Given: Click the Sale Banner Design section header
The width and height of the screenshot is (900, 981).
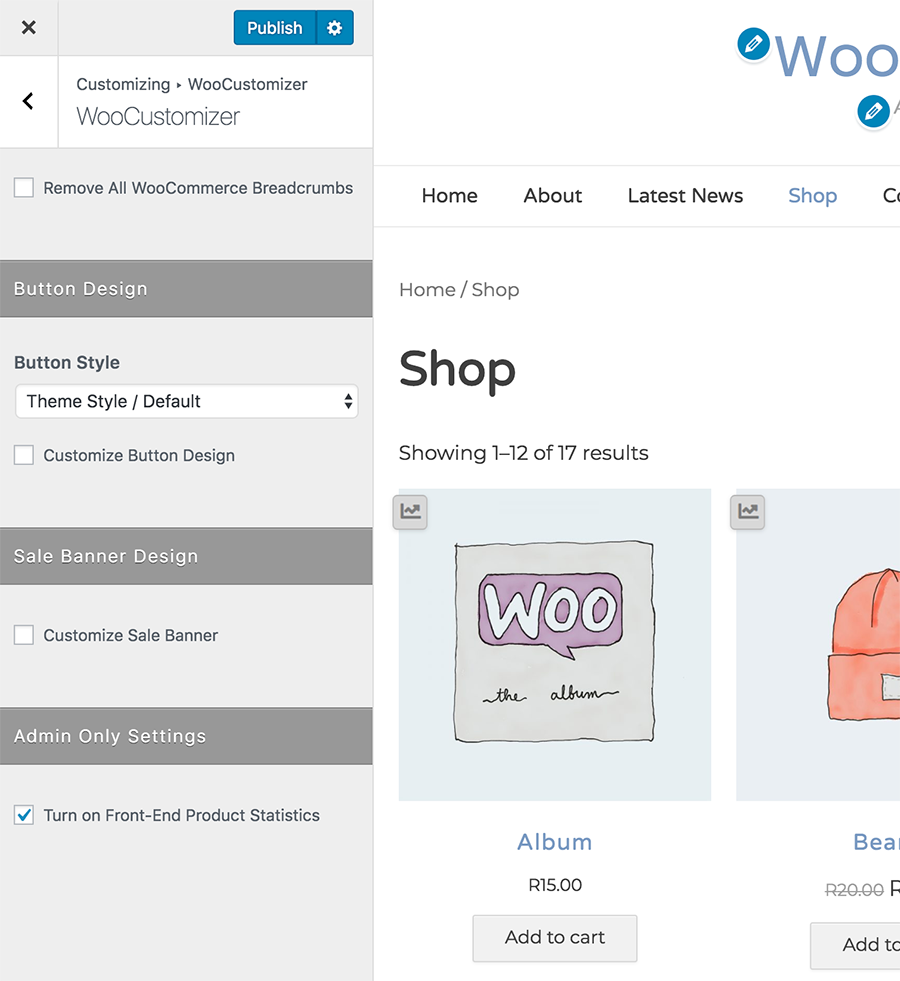Looking at the screenshot, I should [x=186, y=556].
